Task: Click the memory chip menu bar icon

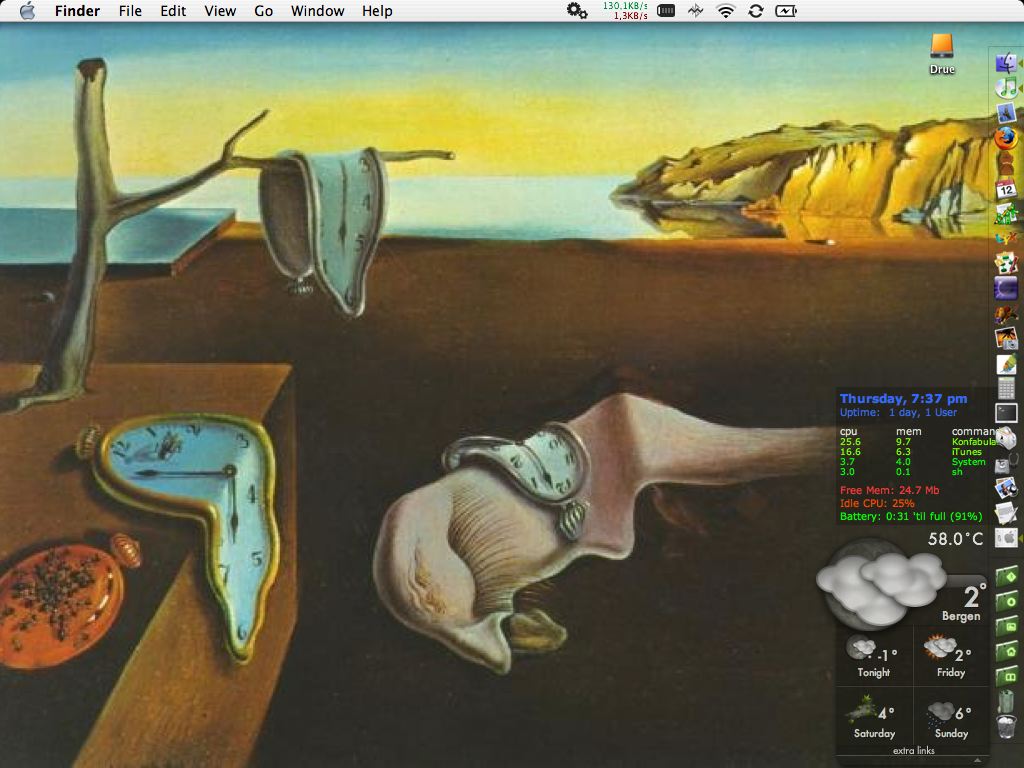Action: point(665,10)
